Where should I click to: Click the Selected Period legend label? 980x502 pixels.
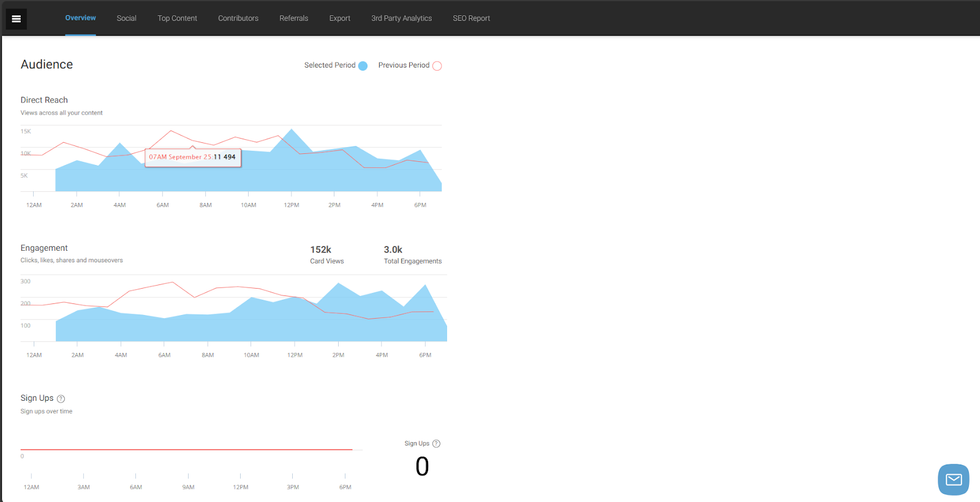pyautogui.click(x=329, y=66)
